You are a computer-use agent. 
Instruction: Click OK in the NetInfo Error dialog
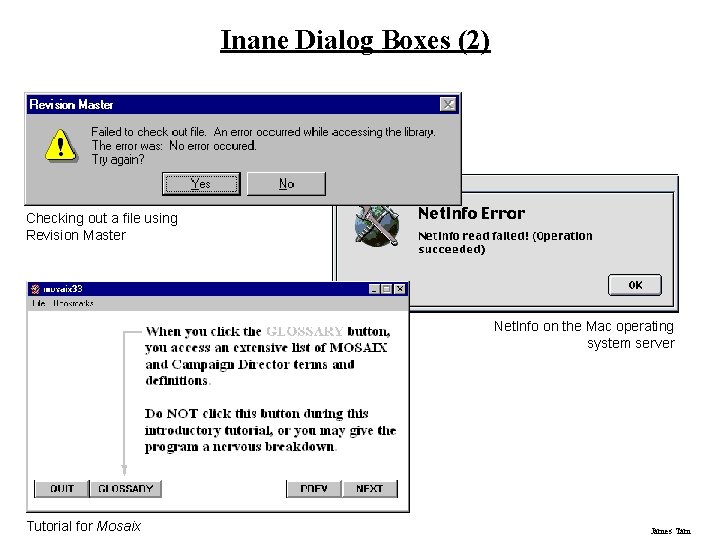635,285
